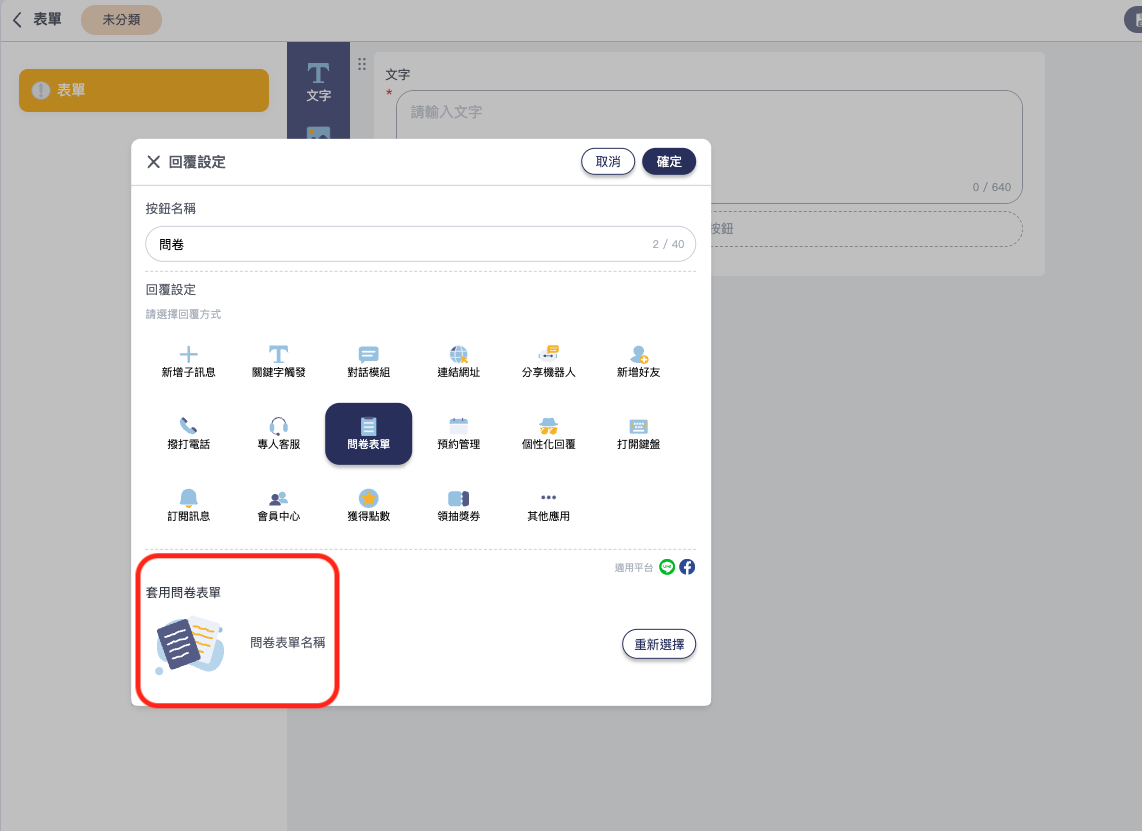
Task: Choose the 新增好友 icon
Action: (638, 355)
